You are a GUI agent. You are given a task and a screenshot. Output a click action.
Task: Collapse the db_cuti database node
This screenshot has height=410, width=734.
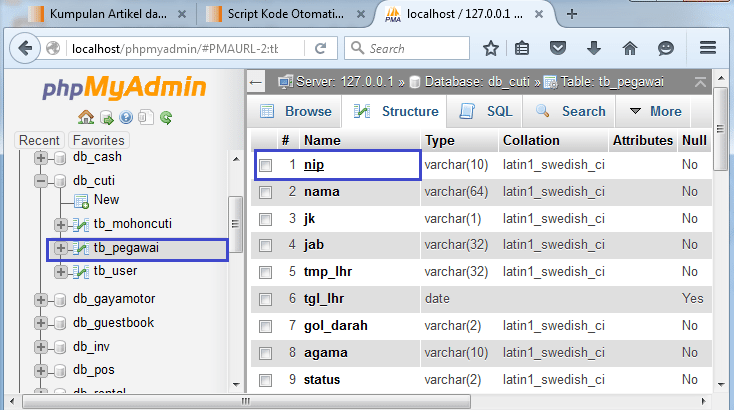click(x=41, y=181)
